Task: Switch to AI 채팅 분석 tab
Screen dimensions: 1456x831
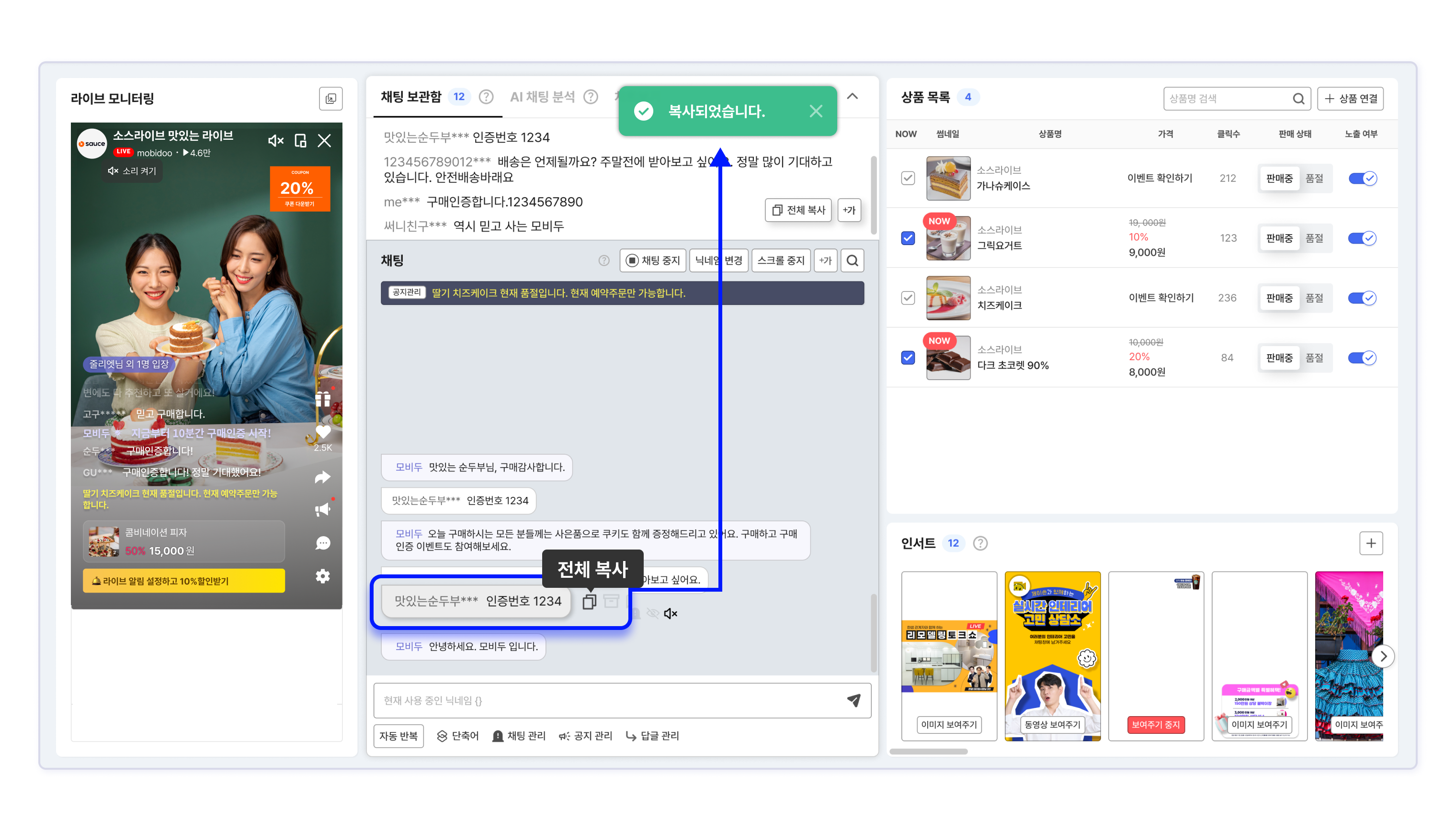Action: tap(542, 97)
